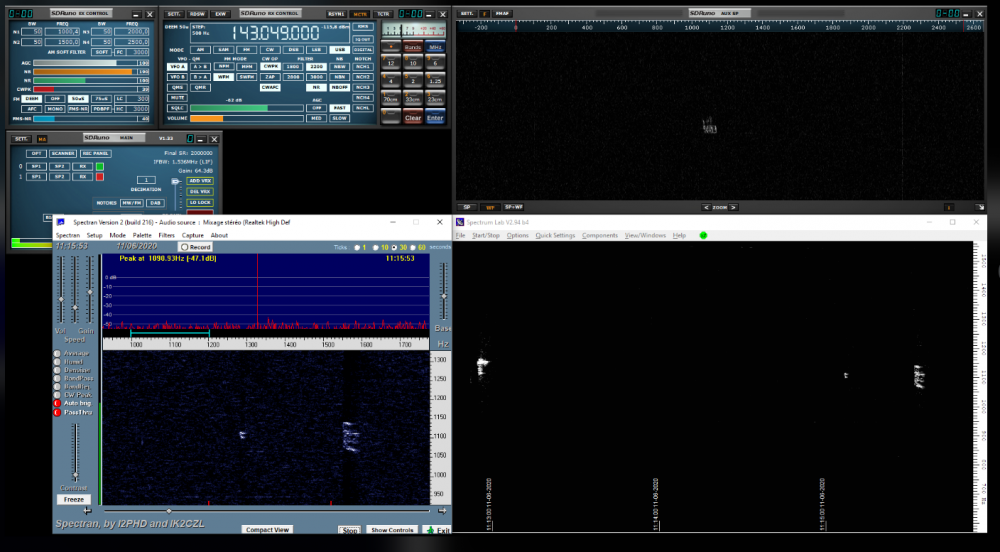Click the green square on channel 0

(x=99, y=166)
